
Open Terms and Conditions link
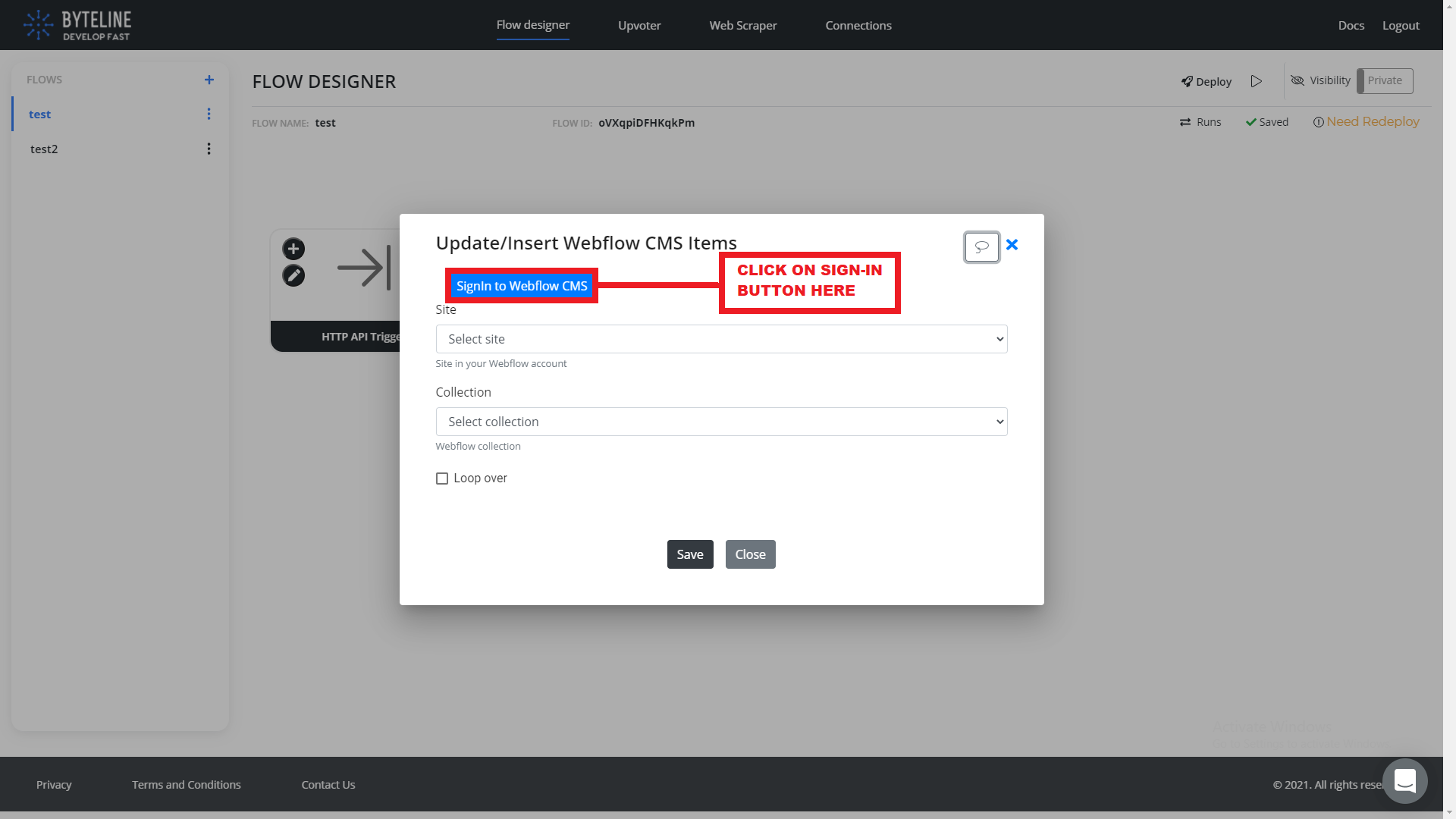pyautogui.click(x=187, y=784)
